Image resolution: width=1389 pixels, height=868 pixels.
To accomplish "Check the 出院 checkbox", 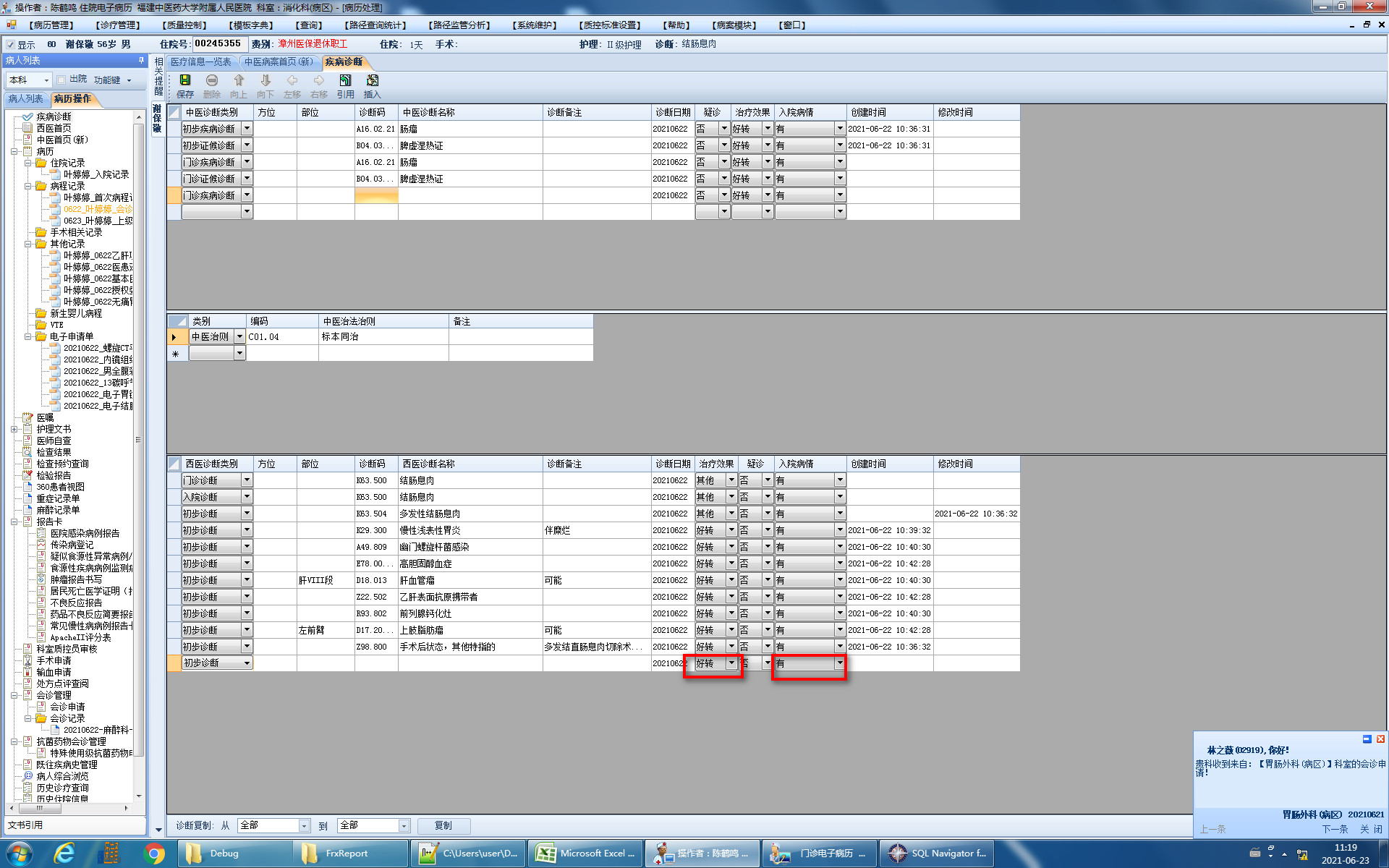I will [61, 80].
